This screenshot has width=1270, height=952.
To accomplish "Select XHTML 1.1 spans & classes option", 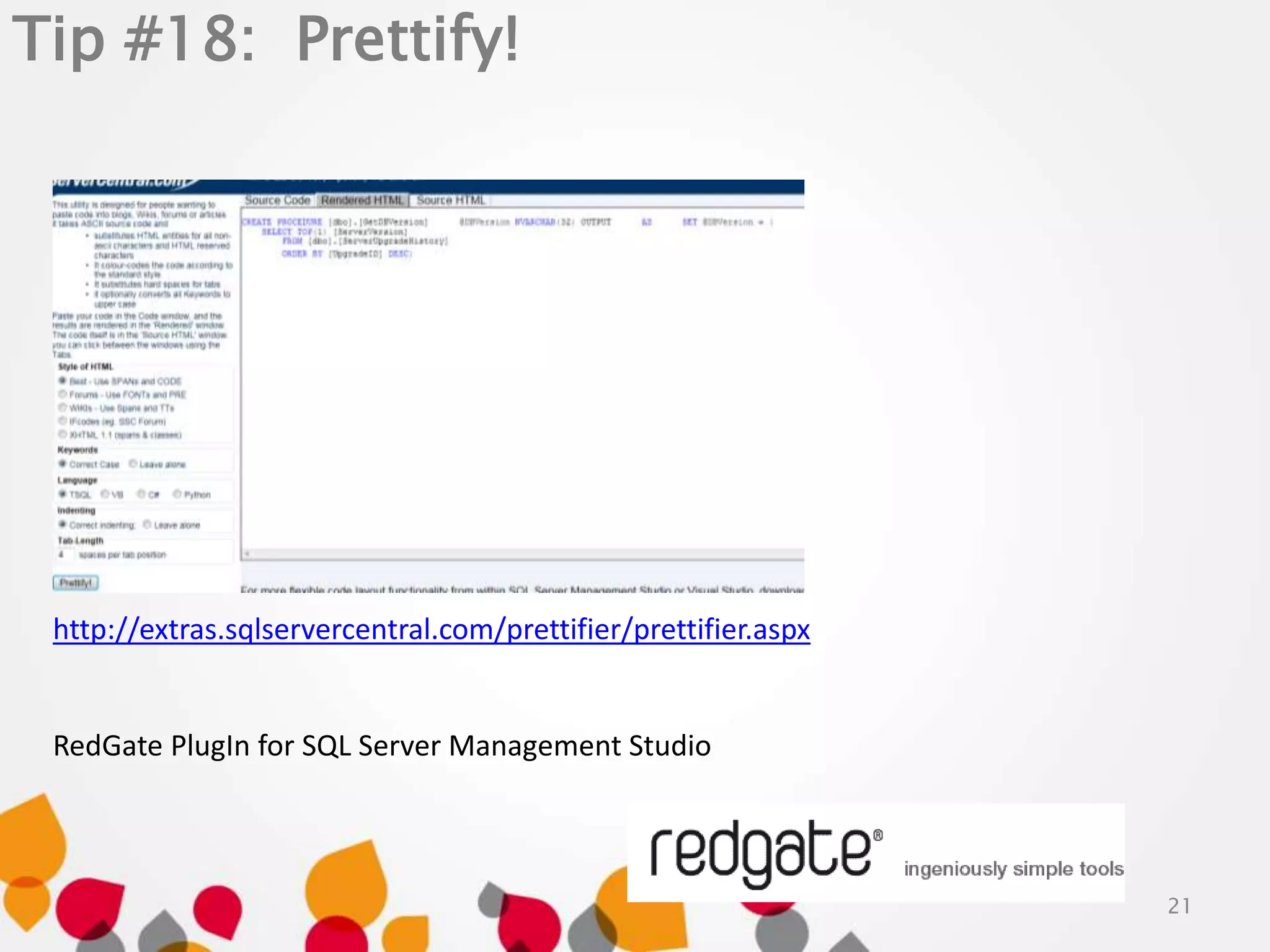I will [63, 434].
